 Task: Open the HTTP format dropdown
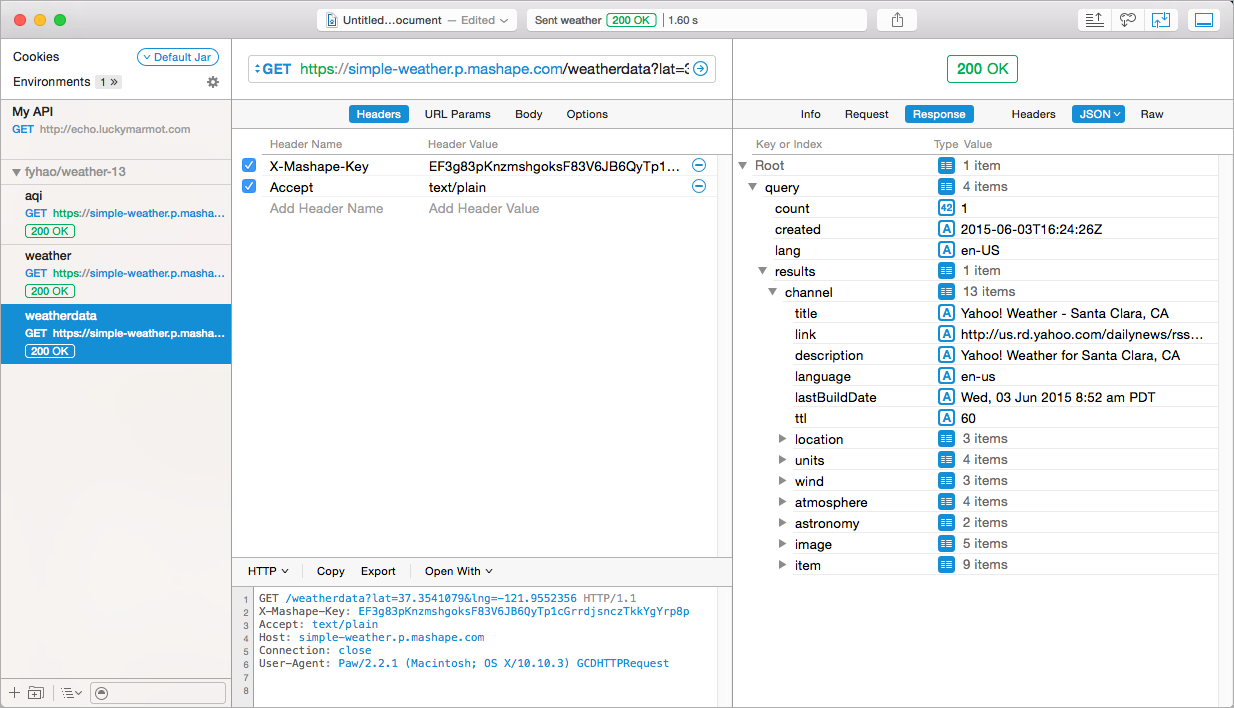pyautogui.click(x=268, y=571)
